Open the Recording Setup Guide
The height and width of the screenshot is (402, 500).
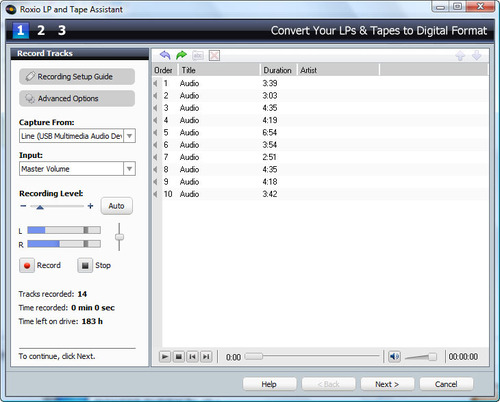77,77
